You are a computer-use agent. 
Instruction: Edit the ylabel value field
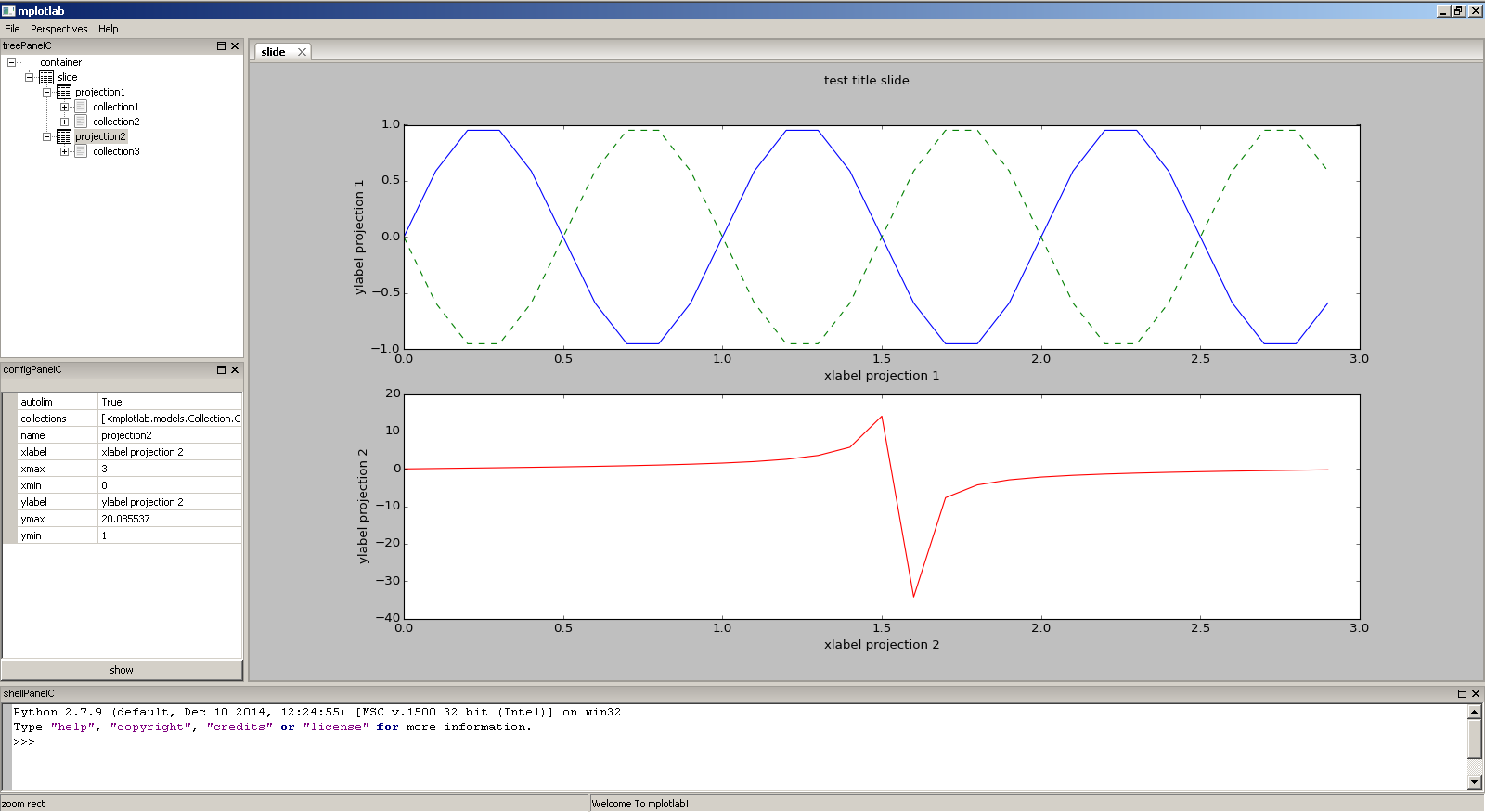click(170, 502)
